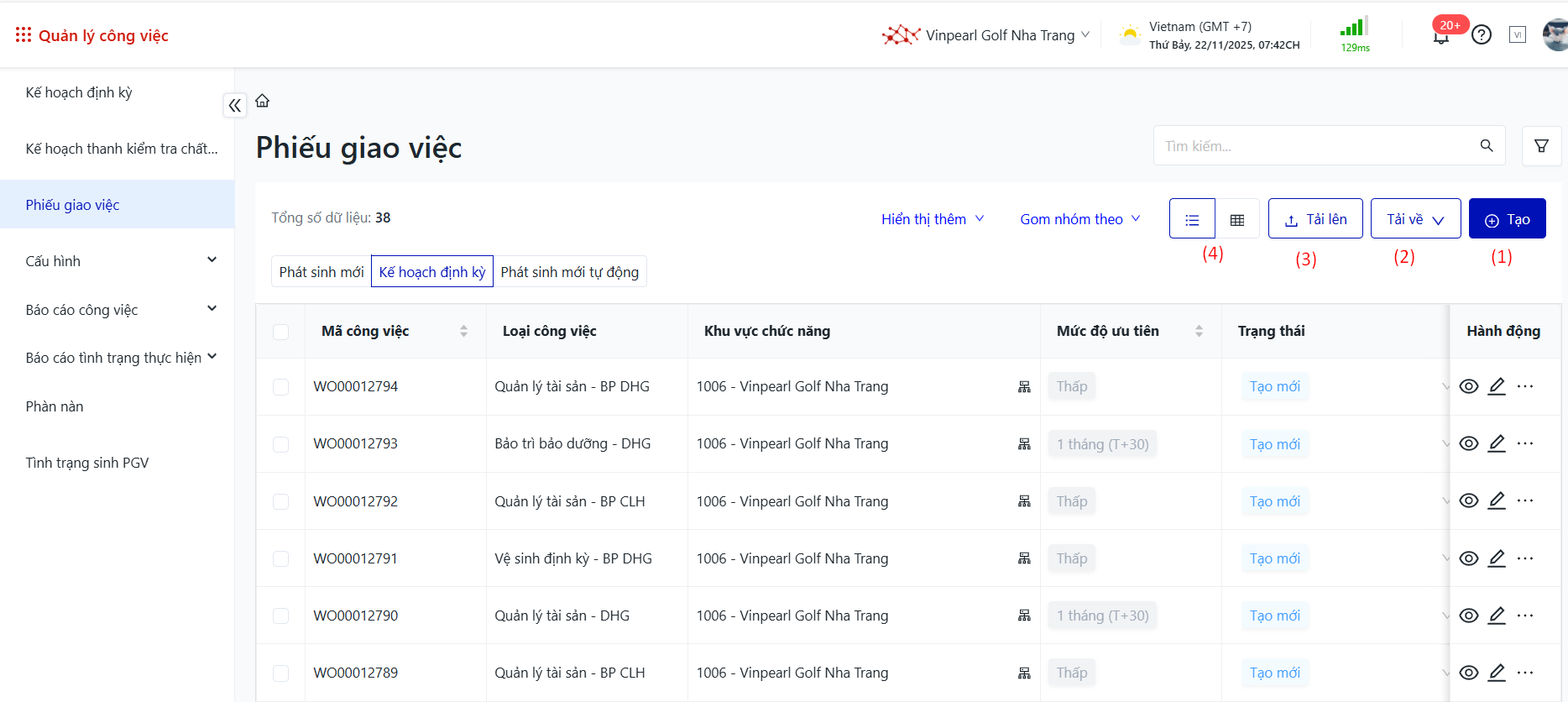The height and width of the screenshot is (702, 1568).
Task: Expand Báo cáo tình trạng thực hiện
Action: point(212,357)
